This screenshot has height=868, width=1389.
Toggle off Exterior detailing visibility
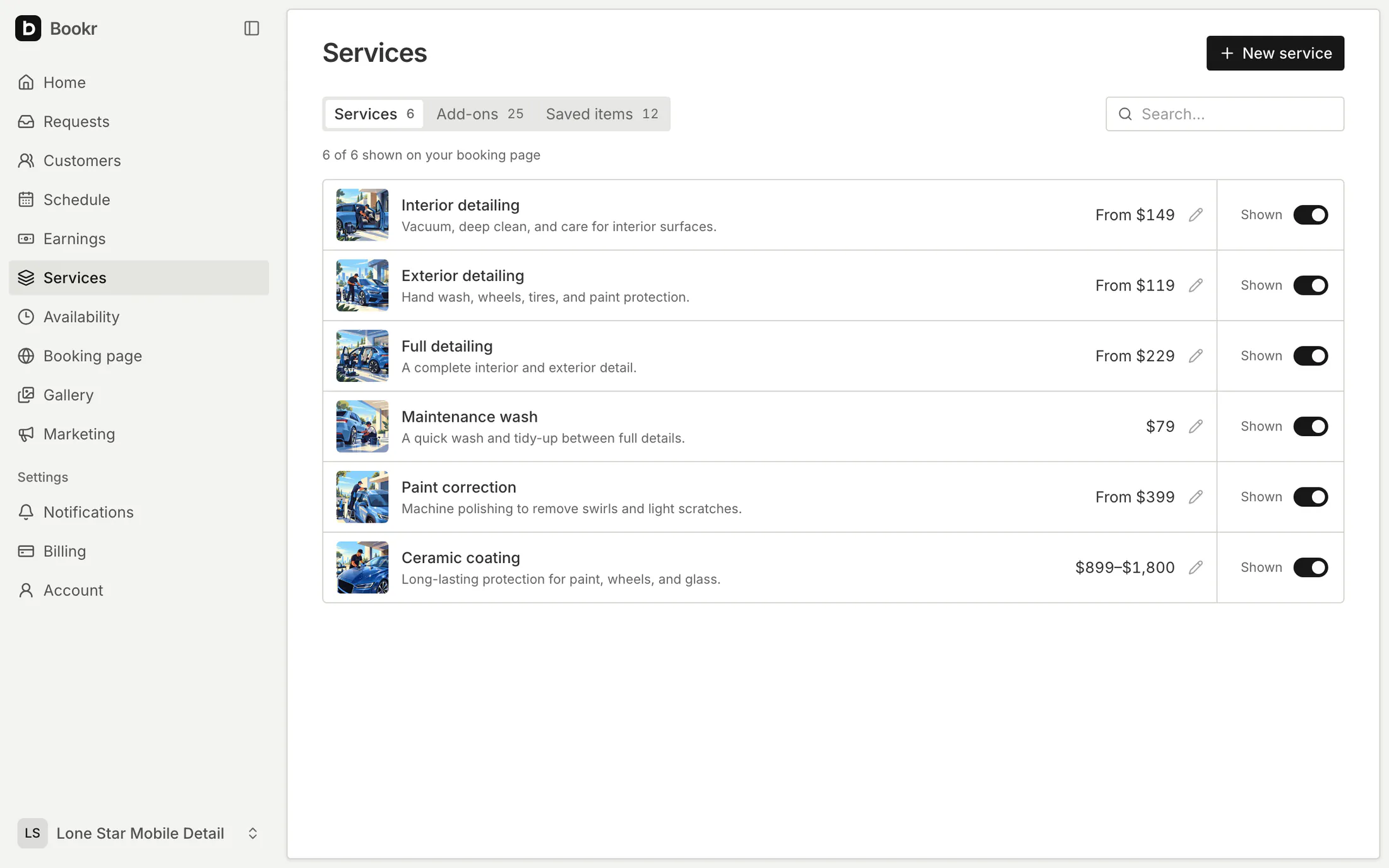1310,285
